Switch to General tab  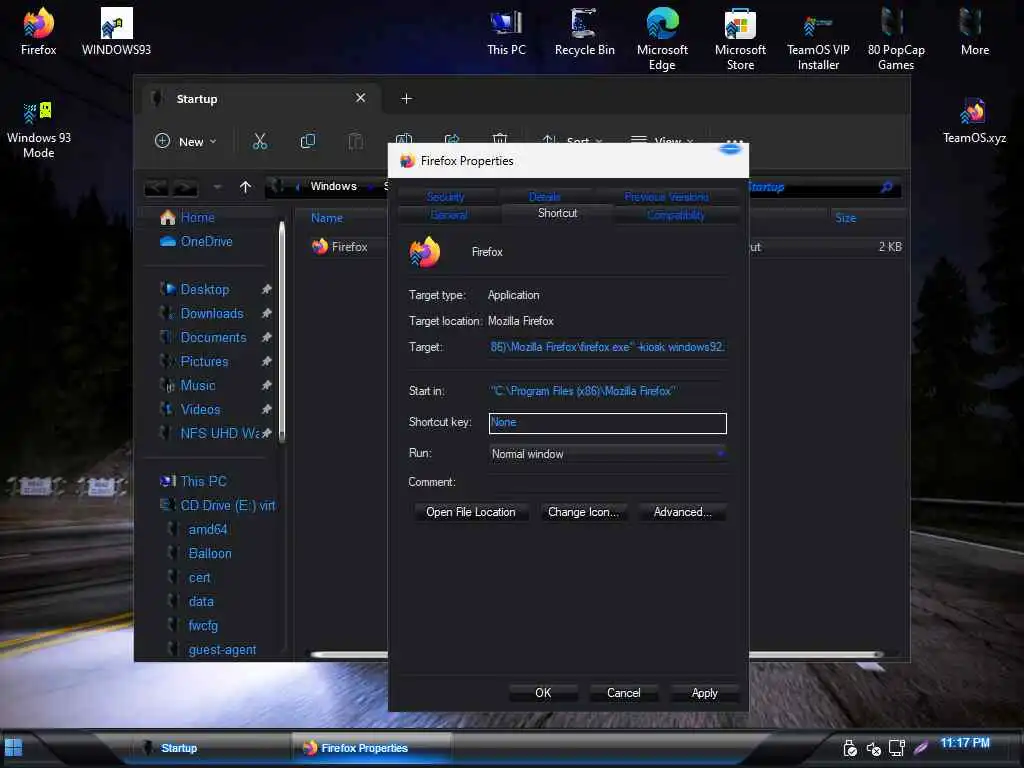tap(449, 214)
